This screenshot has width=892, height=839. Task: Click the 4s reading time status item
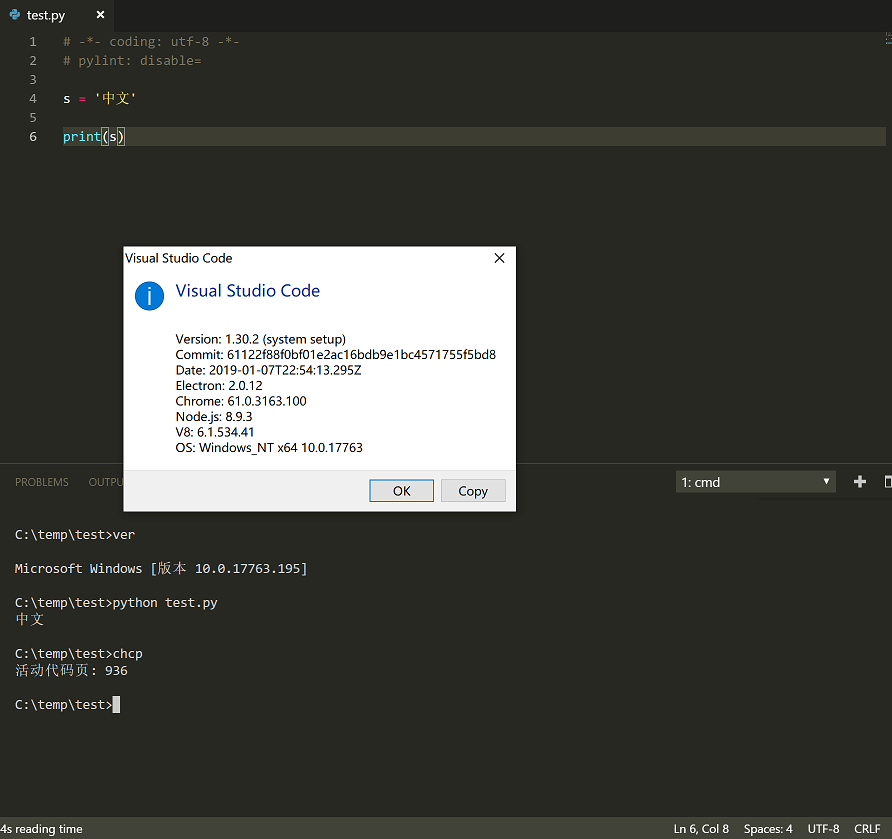(41, 829)
